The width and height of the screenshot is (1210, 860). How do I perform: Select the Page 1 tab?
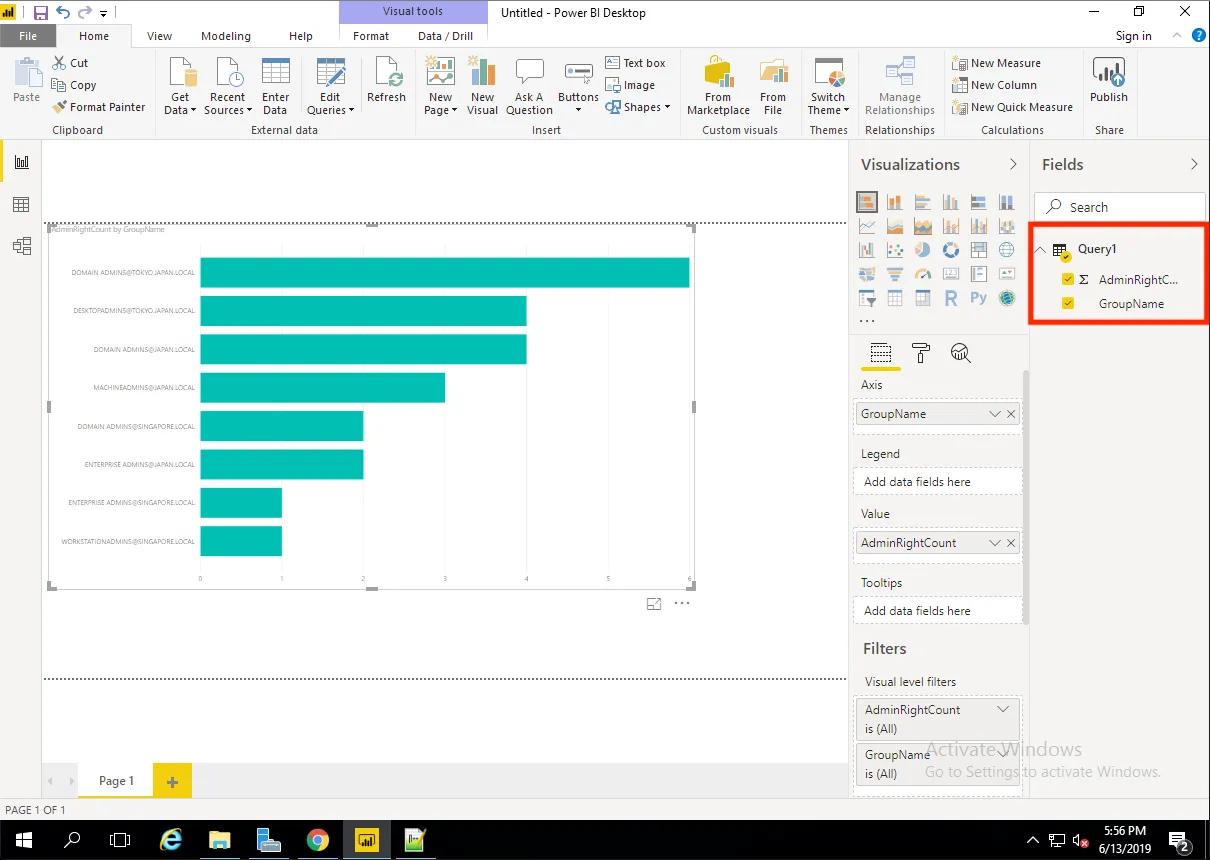click(x=116, y=781)
